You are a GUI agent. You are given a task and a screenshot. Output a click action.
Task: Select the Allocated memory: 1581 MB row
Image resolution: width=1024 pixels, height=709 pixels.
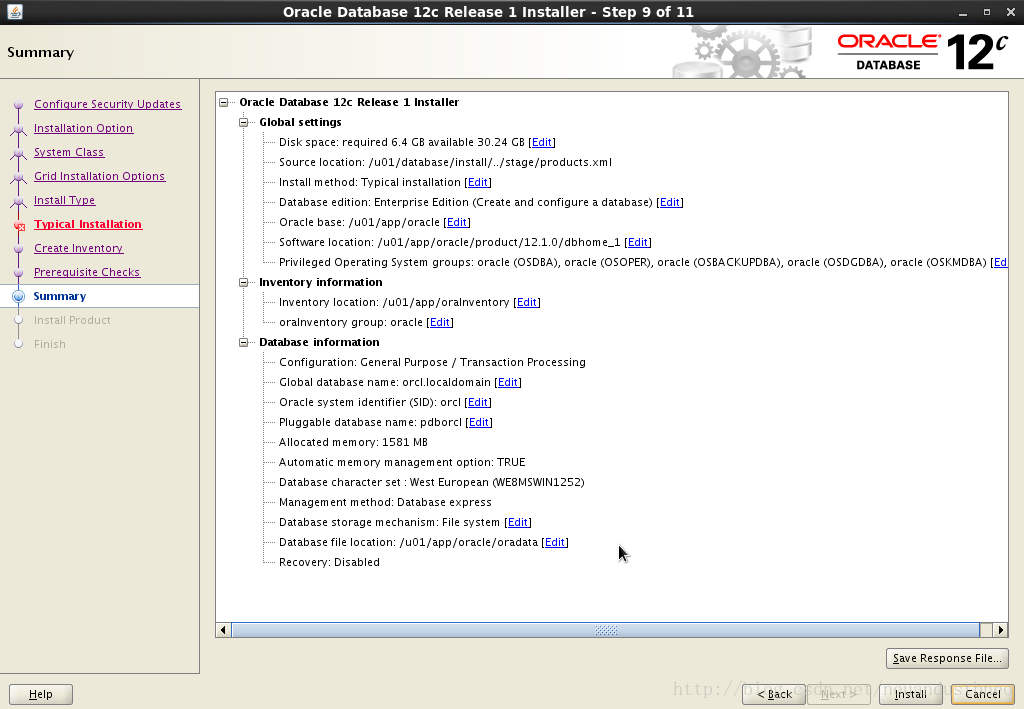click(353, 443)
